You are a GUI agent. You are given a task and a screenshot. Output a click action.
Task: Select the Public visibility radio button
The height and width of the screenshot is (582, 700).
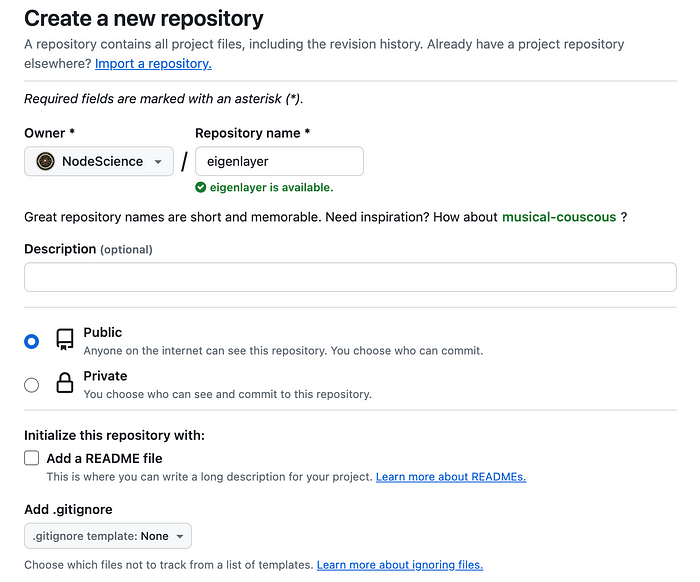31,341
